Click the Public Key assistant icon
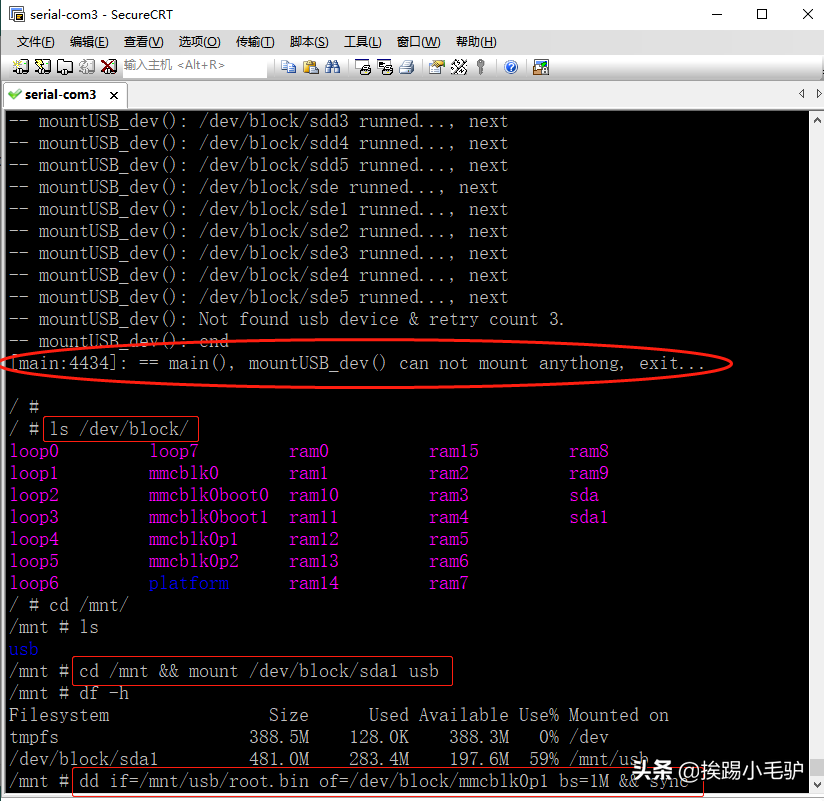Image resolution: width=824 pixels, height=801 pixels. [480, 67]
